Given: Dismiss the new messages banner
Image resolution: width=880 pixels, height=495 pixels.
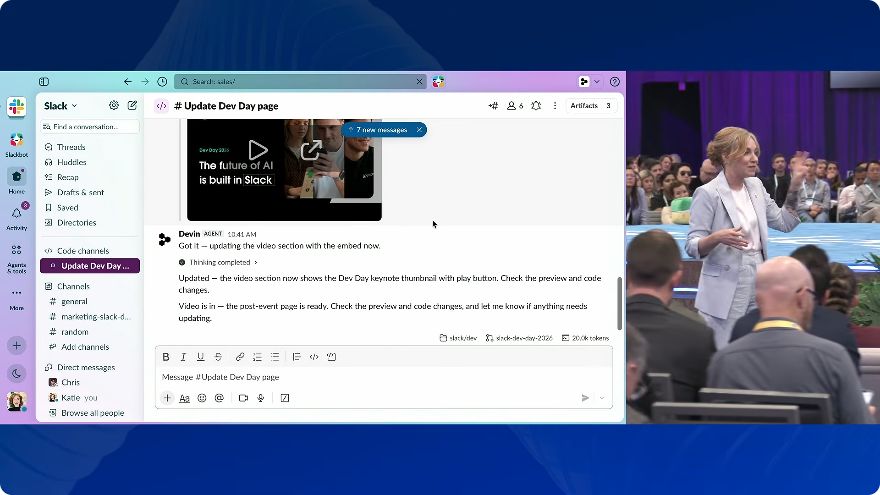Looking at the screenshot, I should click(419, 130).
